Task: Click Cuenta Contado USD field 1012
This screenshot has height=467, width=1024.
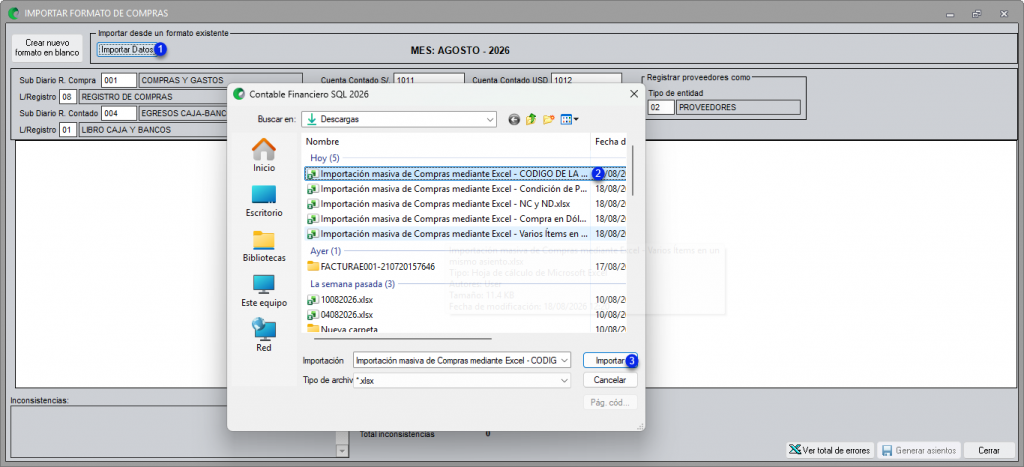Action: tap(584, 80)
